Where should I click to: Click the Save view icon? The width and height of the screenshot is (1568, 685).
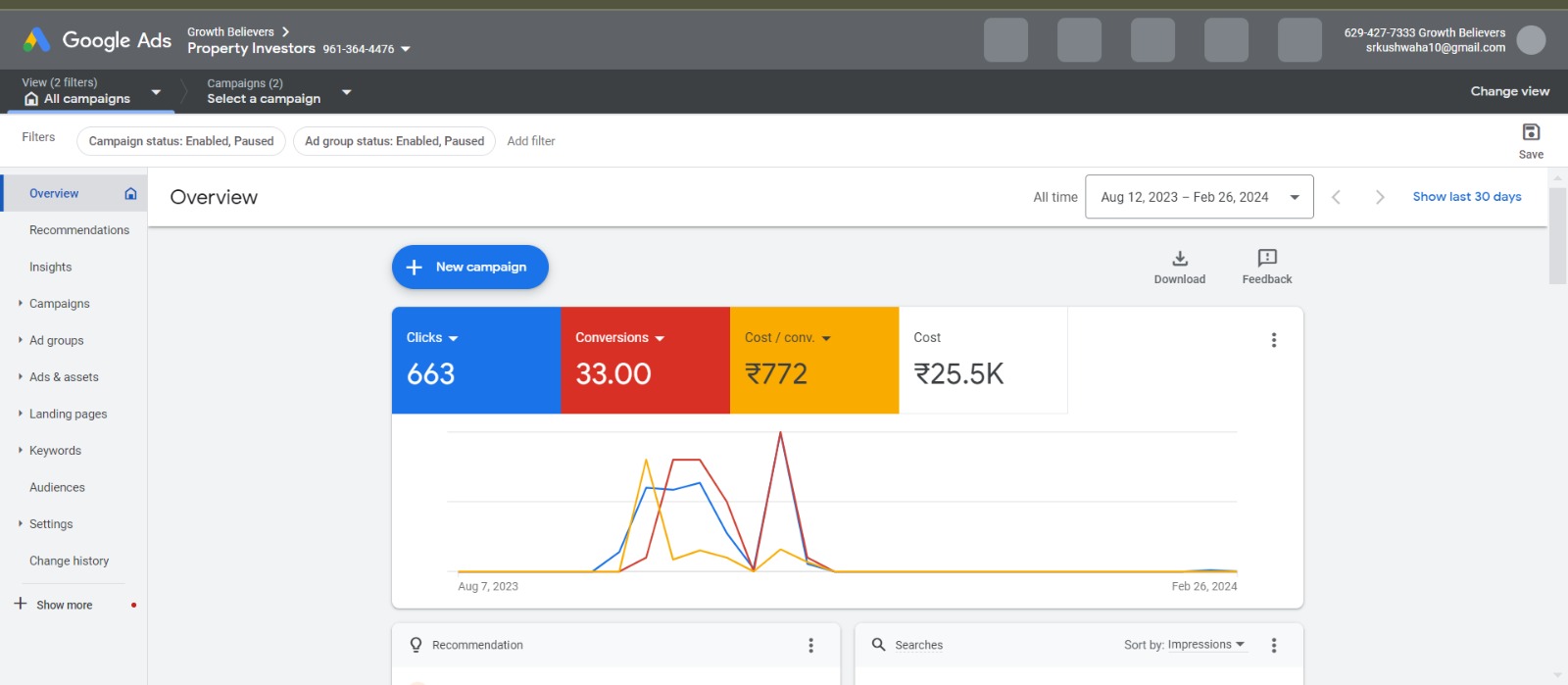(1531, 132)
